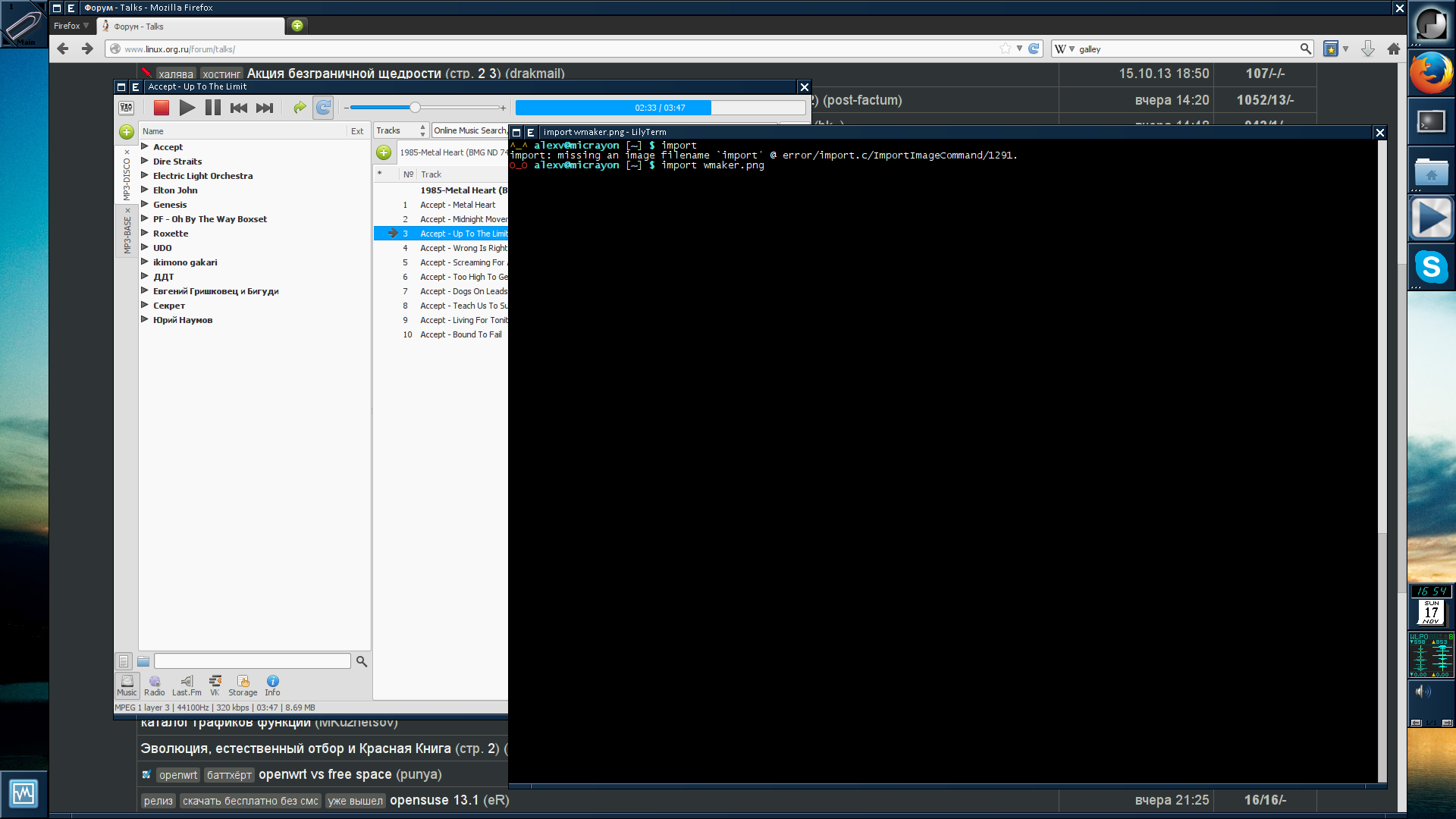Click the Firefox home icon

click(1394, 49)
